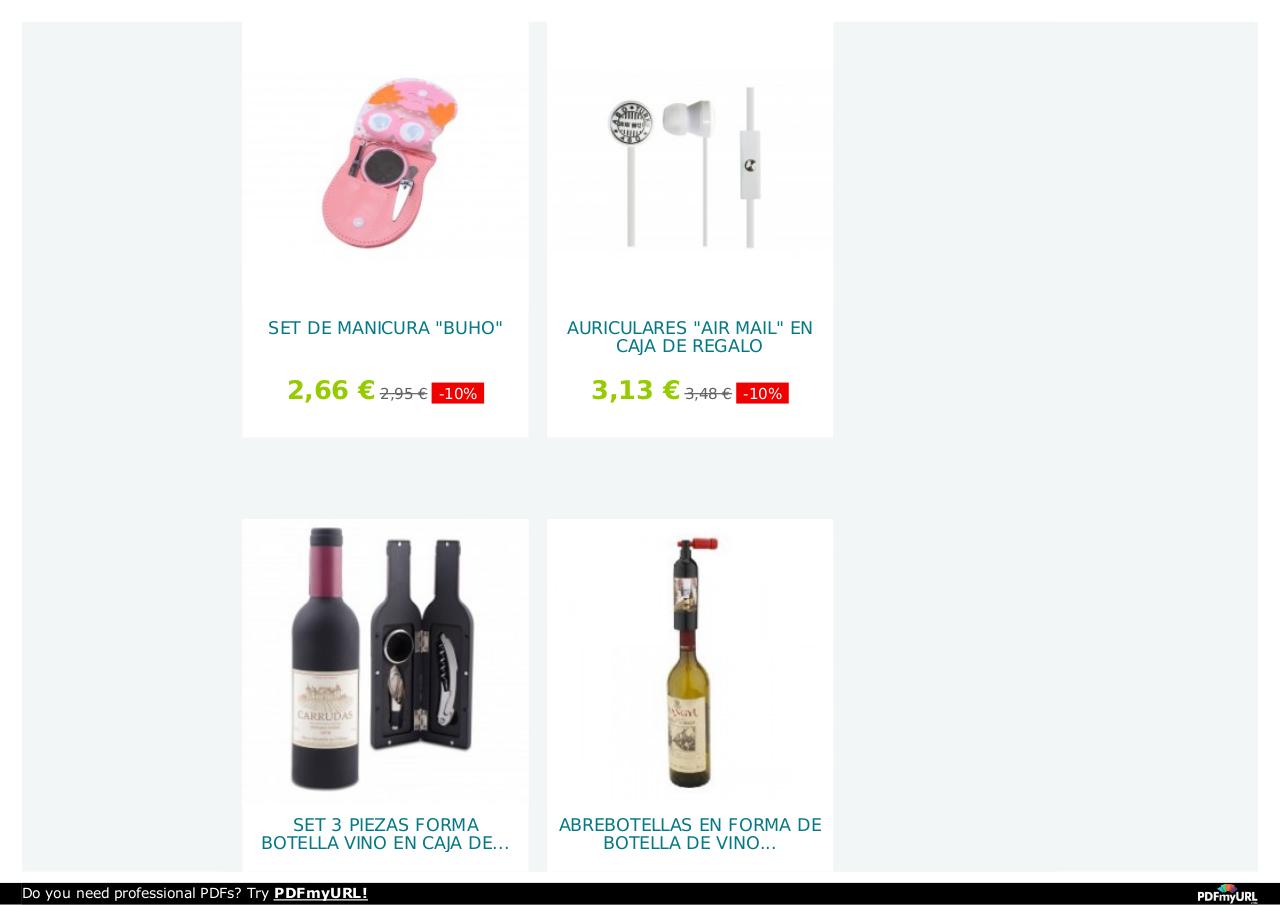This screenshot has width=1280, height=905.
Task: Click the SET DE MANICURA "BUHO" title
Action: 385,328
